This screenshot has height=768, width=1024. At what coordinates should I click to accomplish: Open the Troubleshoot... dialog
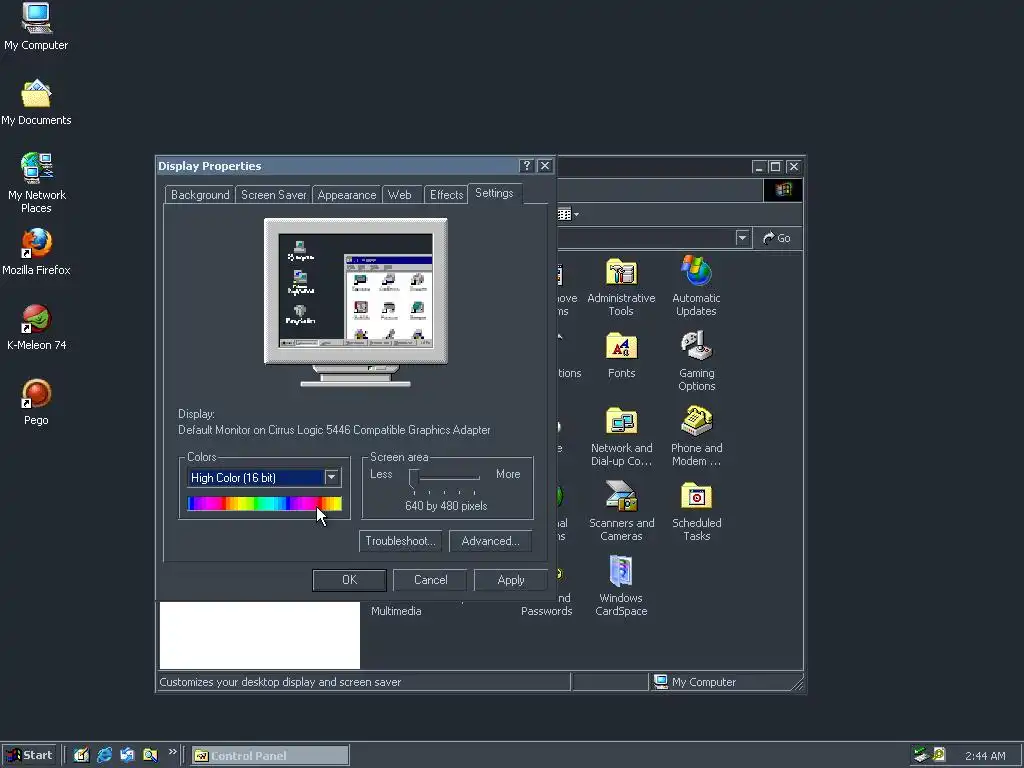(x=400, y=541)
